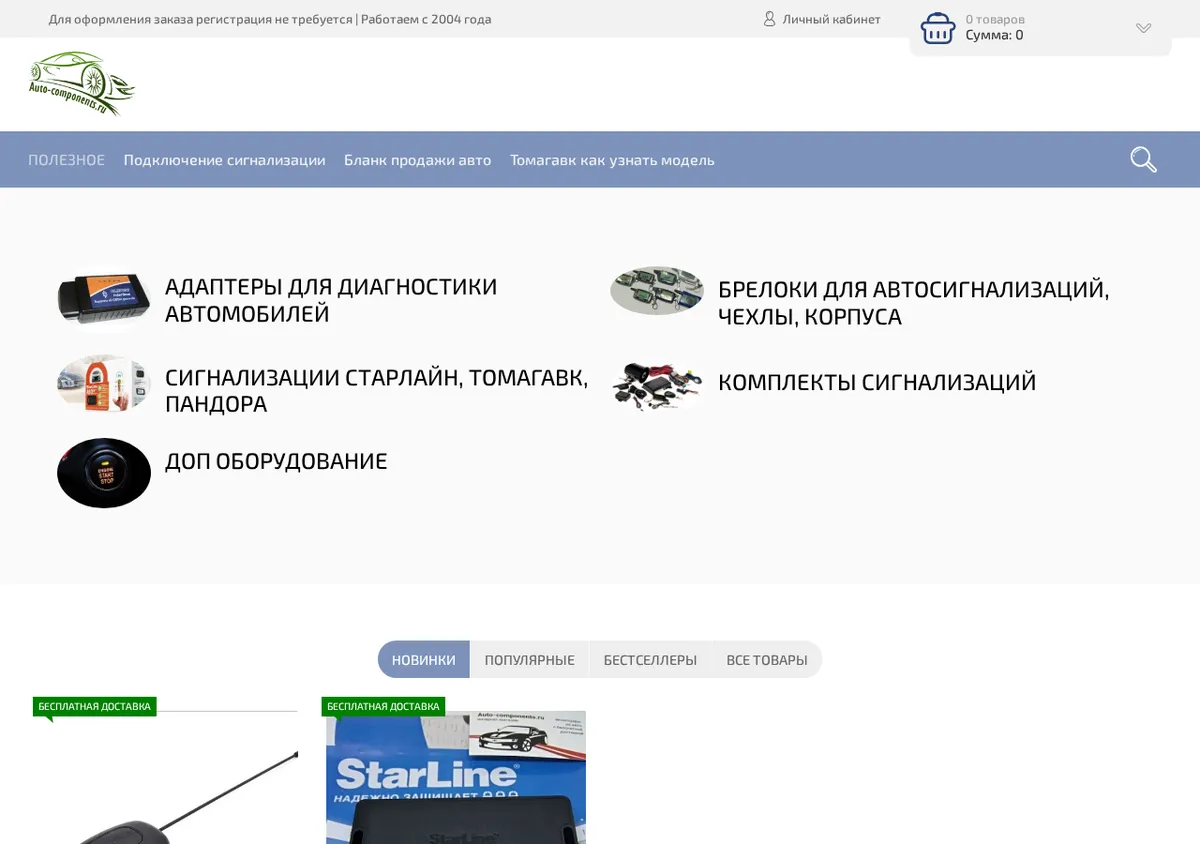
Task: Open the ПОЛЕЗНОЕ menu item
Action: [66, 160]
